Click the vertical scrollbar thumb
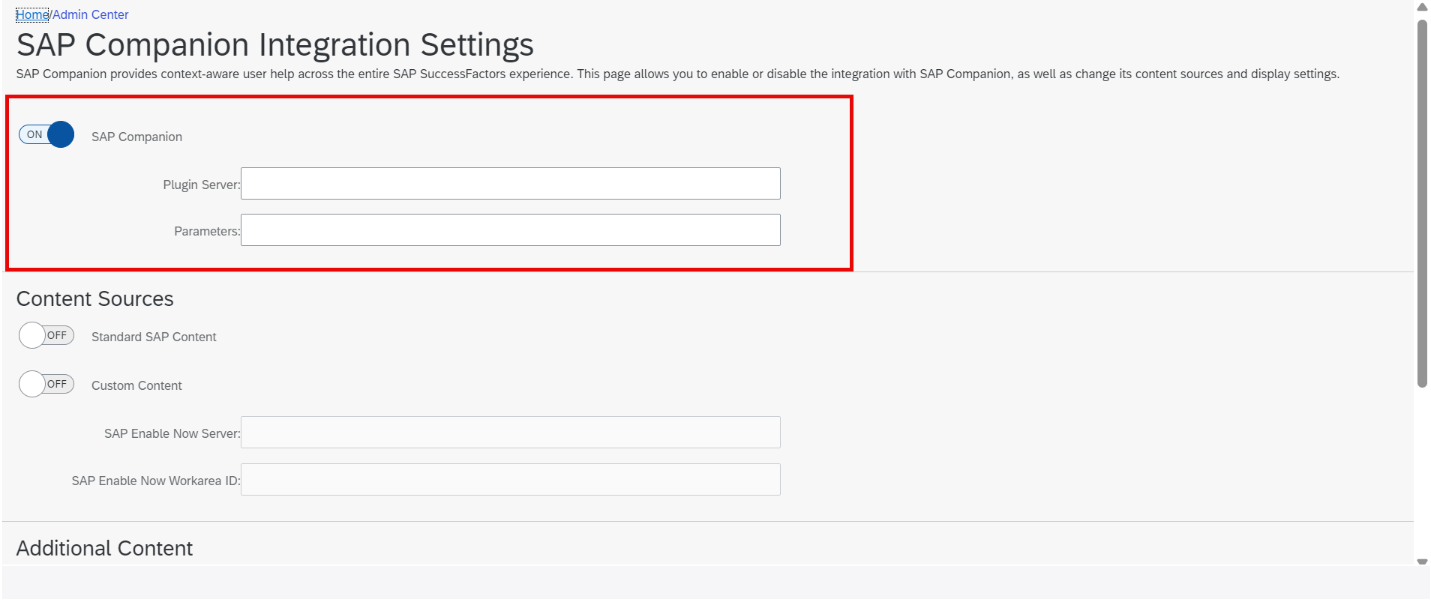Screen dimensions: 1431x601 point(1422,203)
